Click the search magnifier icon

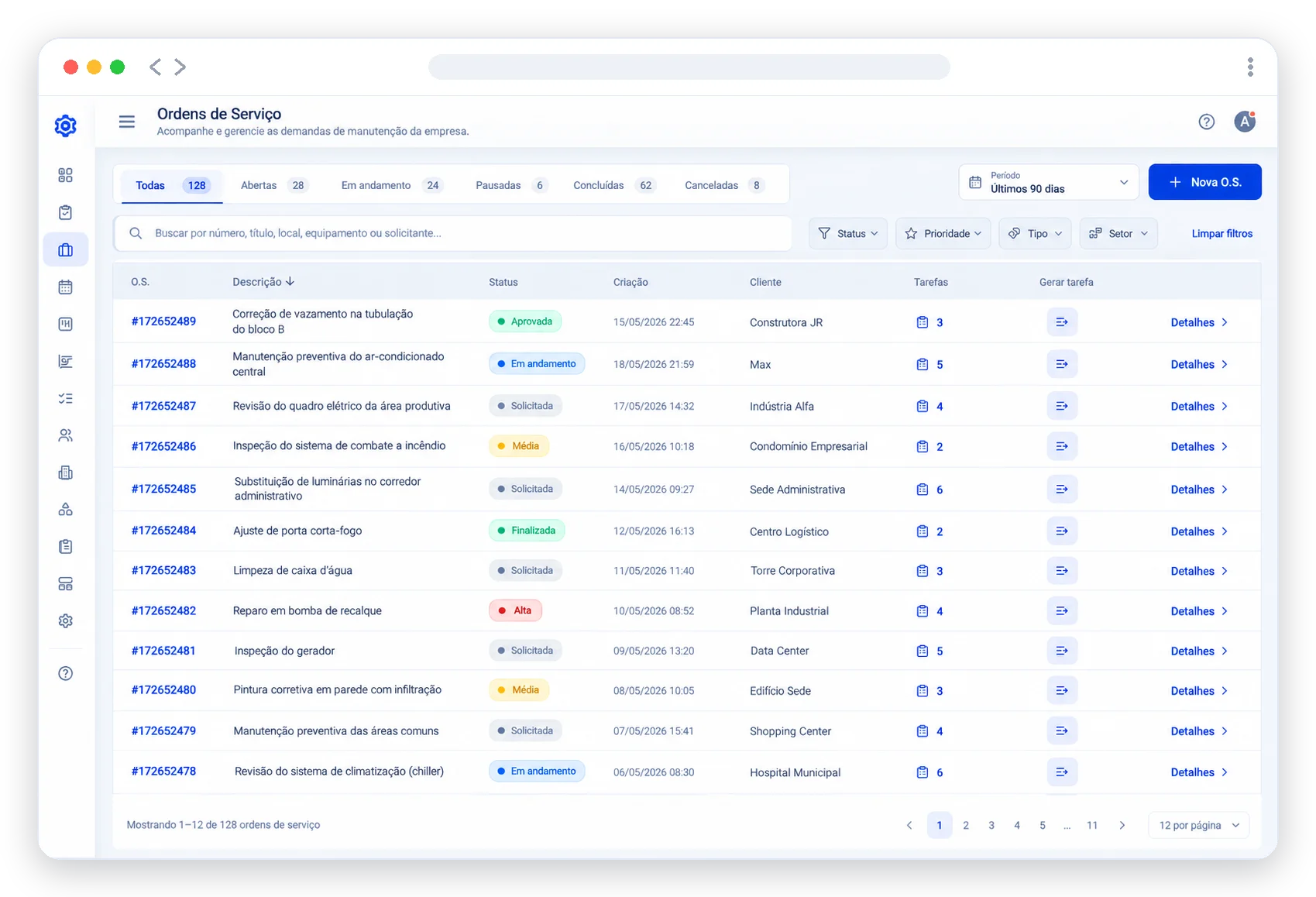136,233
